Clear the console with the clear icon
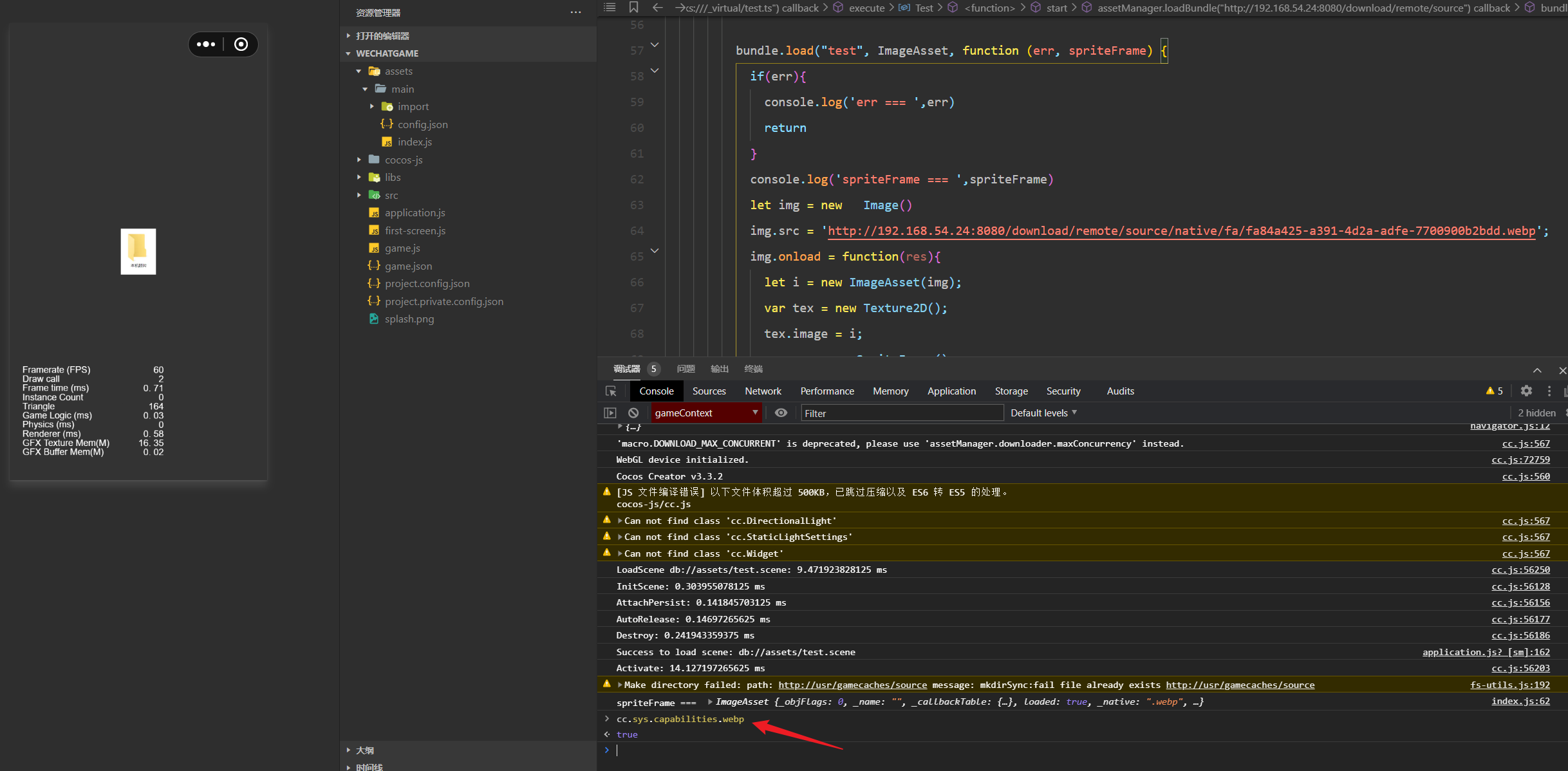 click(633, 413)
